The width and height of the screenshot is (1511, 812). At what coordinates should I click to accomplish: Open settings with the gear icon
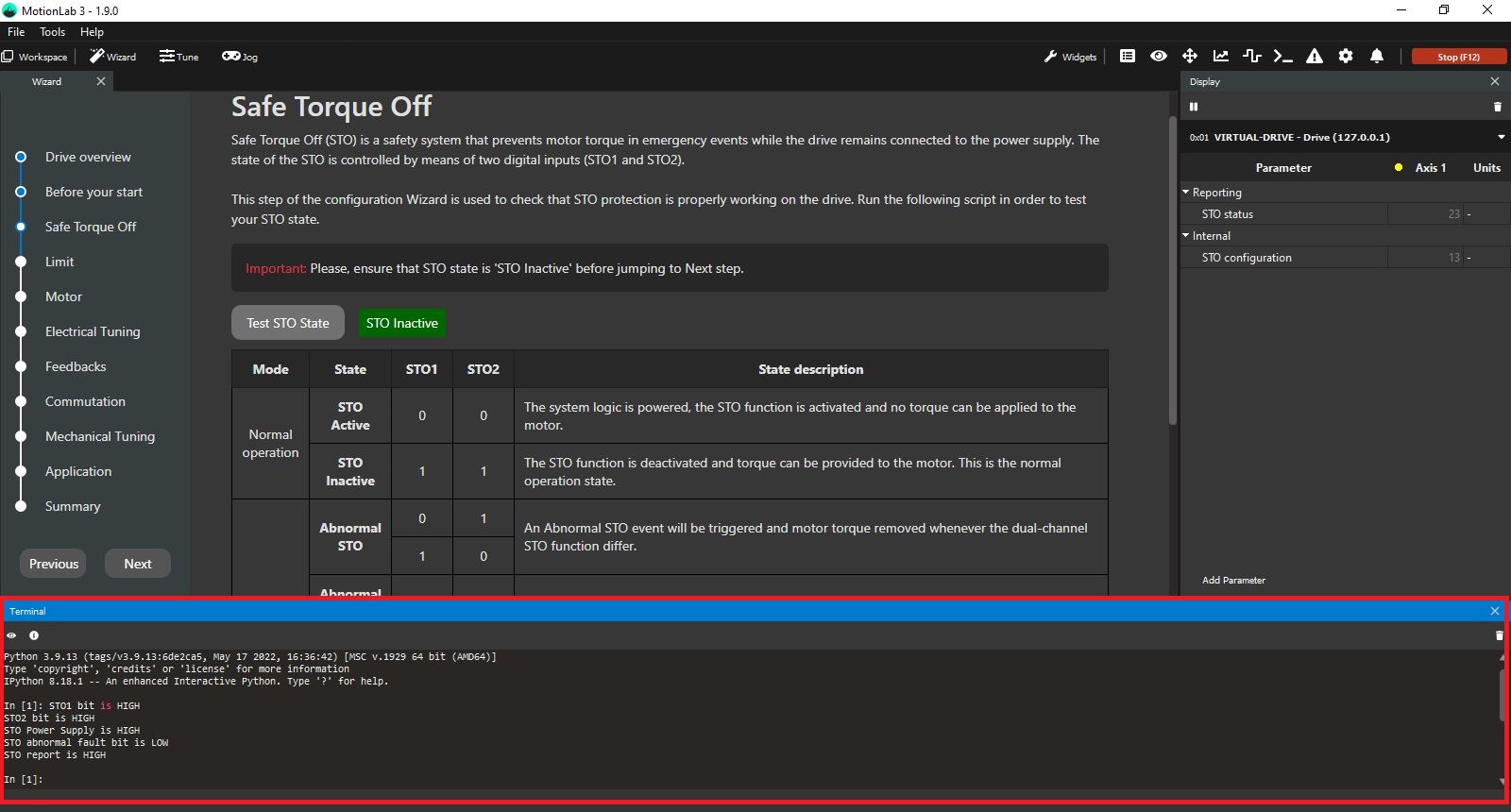[1346, 57]
